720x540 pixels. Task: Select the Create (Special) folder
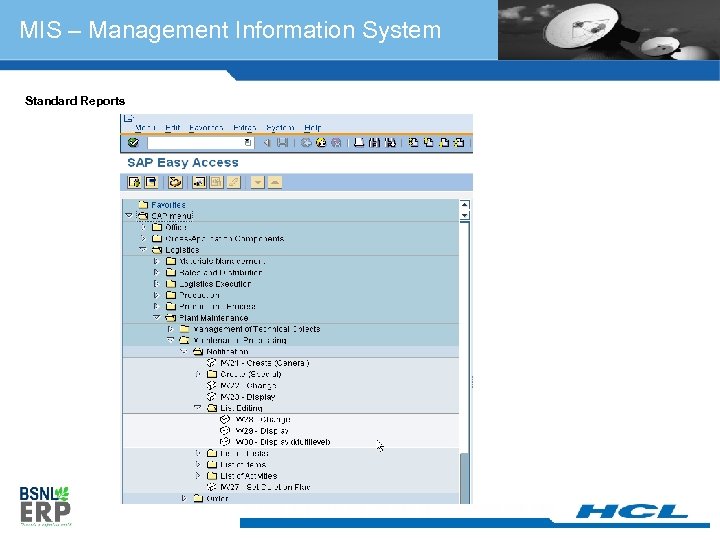pyautogui.click(x=250, y=374)
